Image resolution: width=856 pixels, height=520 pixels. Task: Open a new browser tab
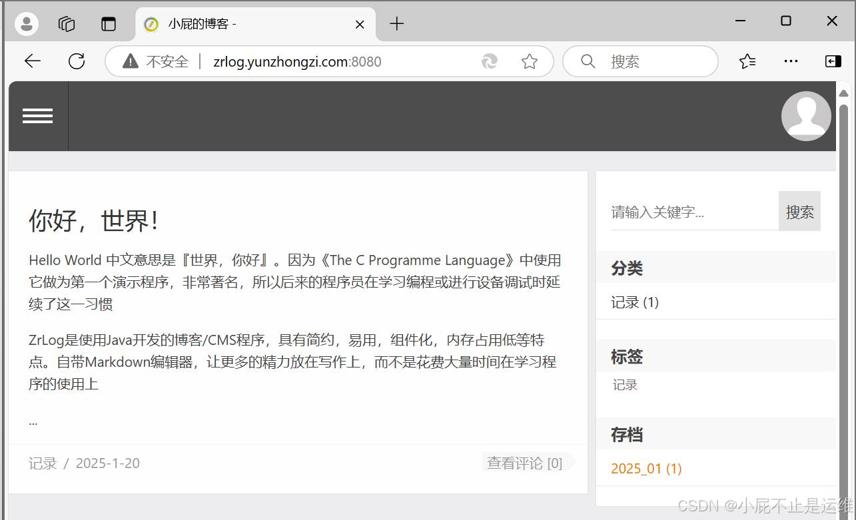pyautogui.click(x=397, y=23)
